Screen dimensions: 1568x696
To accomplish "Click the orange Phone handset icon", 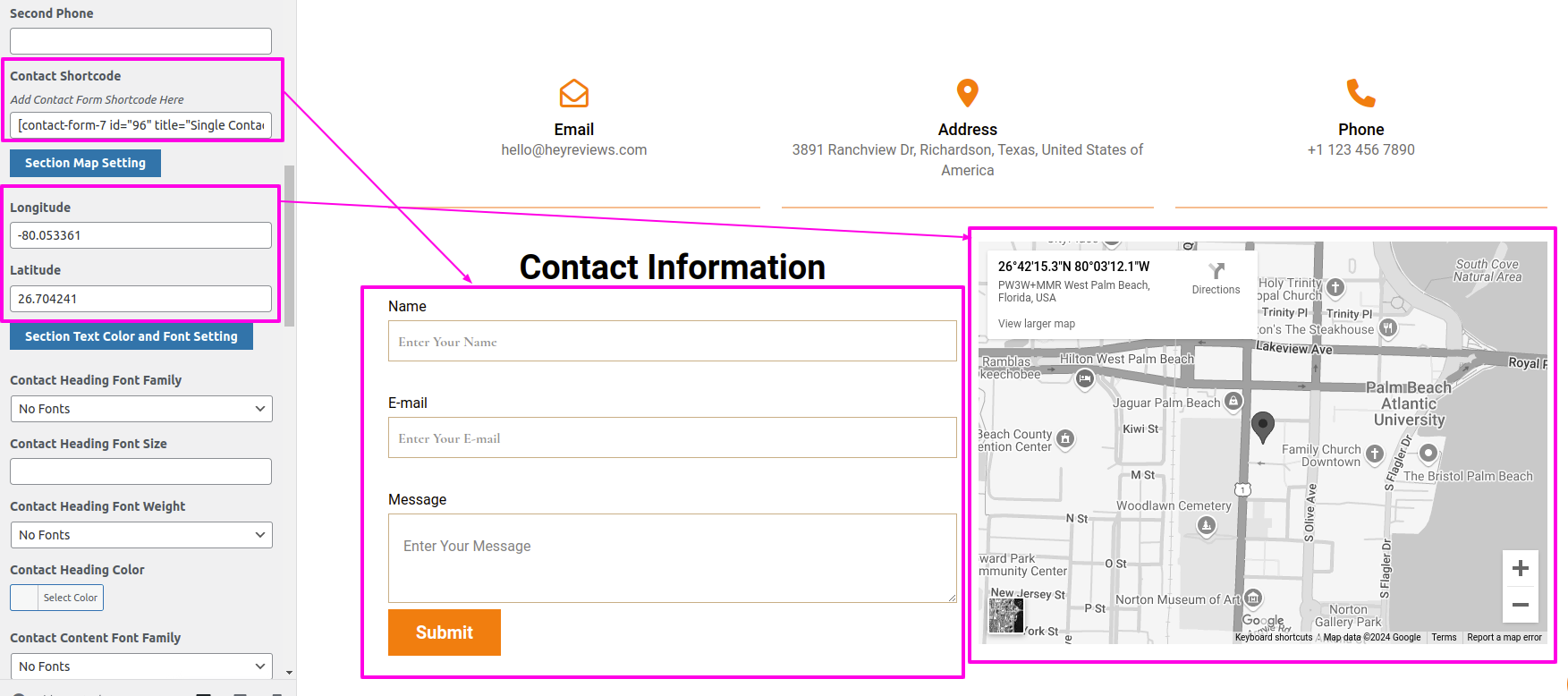I will point(1360,93).
